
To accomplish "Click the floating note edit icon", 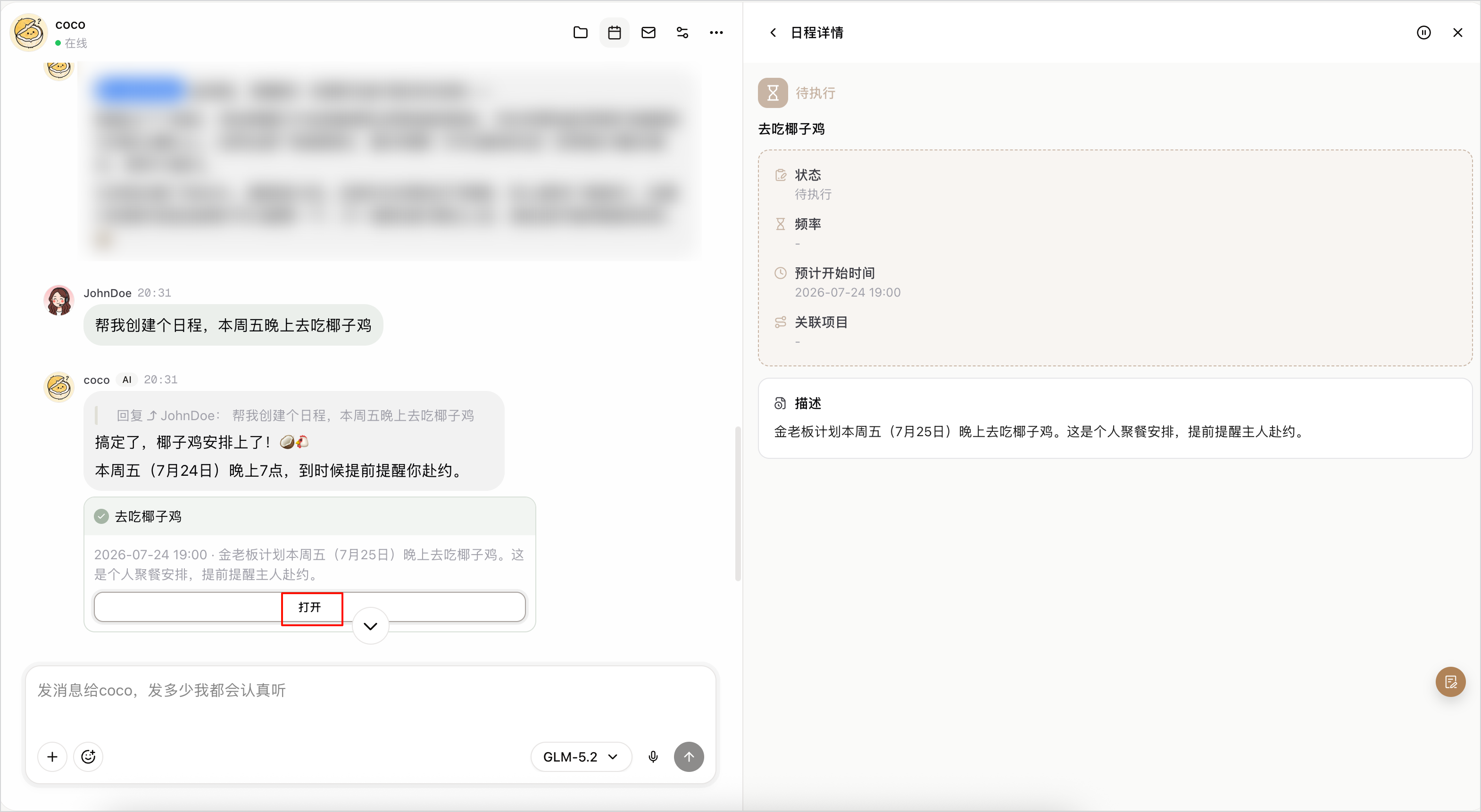I will point(1450,681).
